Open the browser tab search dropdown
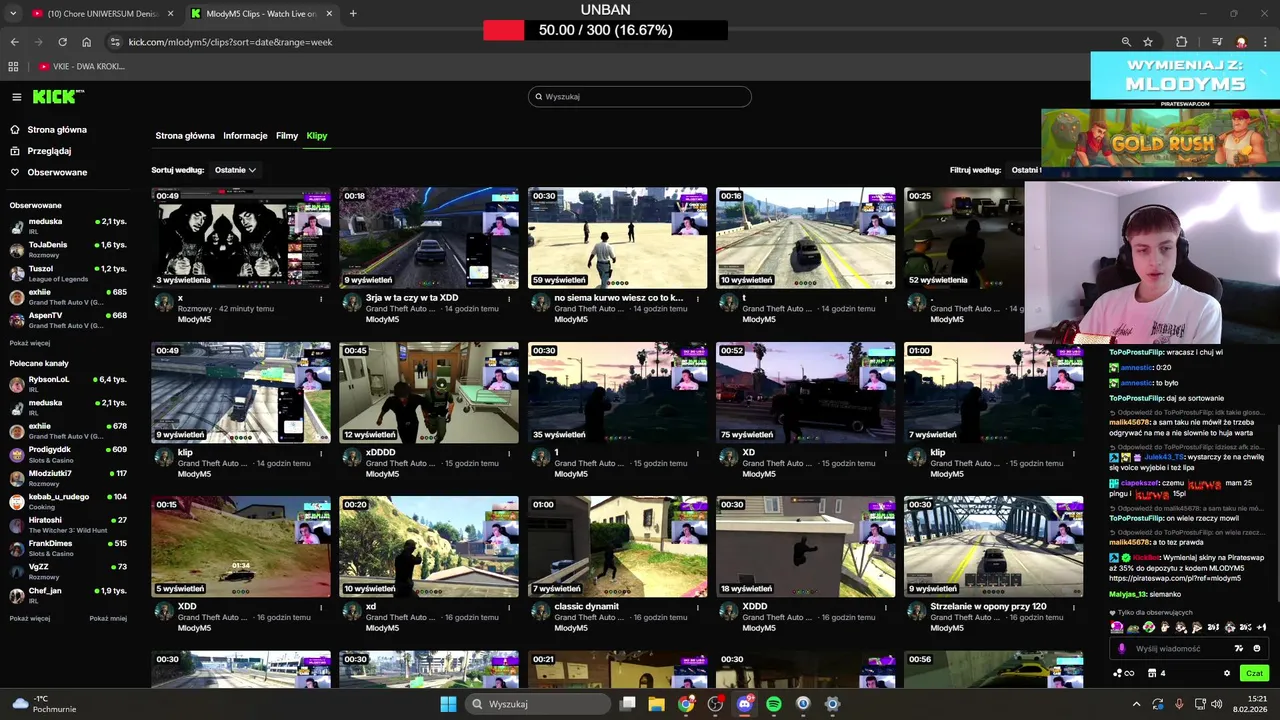 click(13, 14)
